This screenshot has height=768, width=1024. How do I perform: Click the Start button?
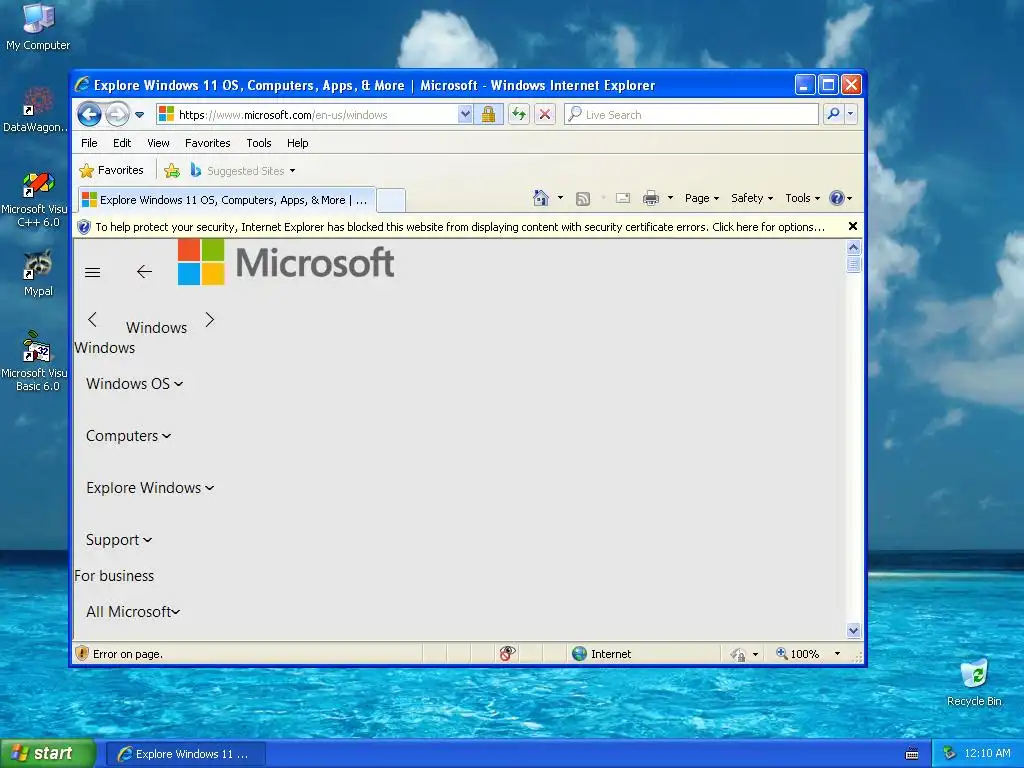(x=48, y=754)
